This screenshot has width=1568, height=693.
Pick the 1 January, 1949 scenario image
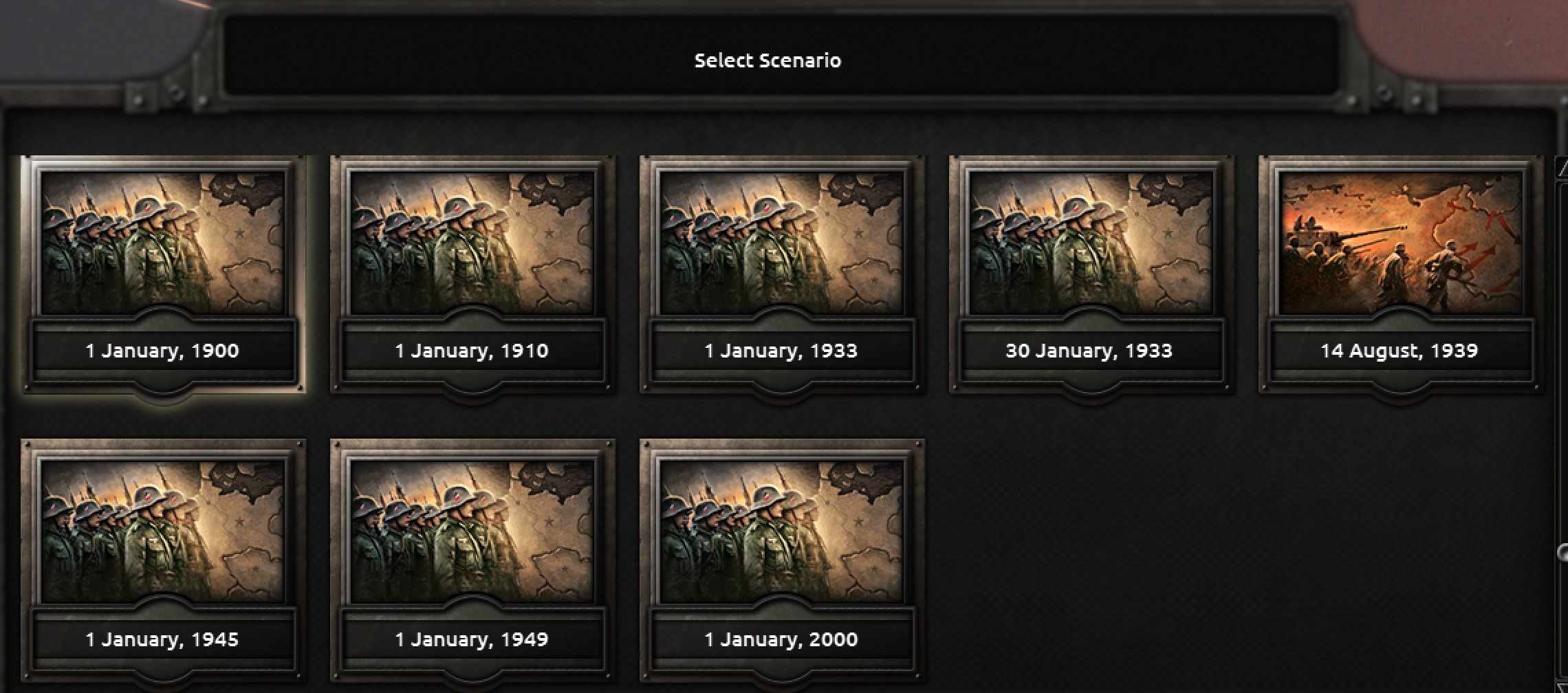tap(472, 531)
